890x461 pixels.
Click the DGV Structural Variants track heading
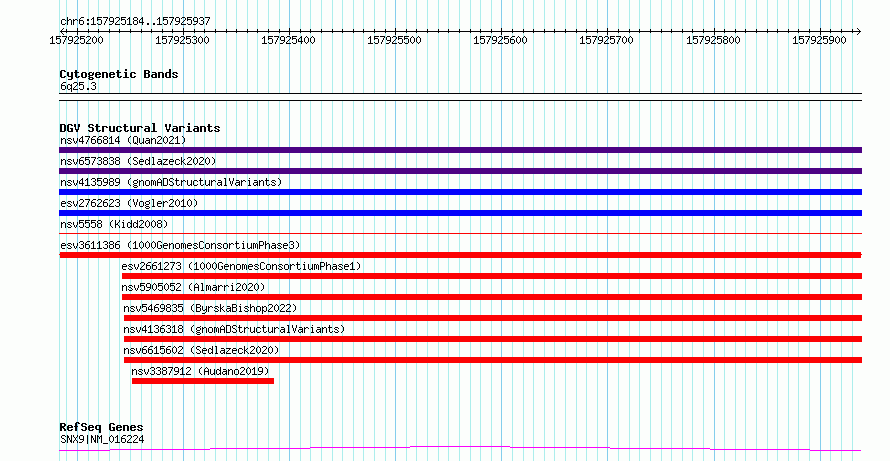tap(140, 128)
